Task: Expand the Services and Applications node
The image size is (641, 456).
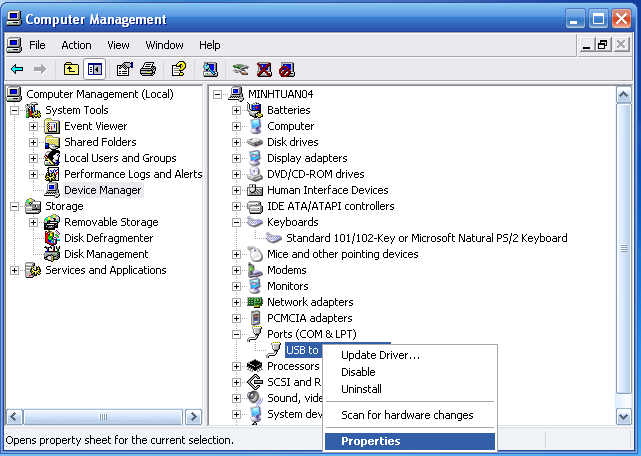Action: coord(15,270)
